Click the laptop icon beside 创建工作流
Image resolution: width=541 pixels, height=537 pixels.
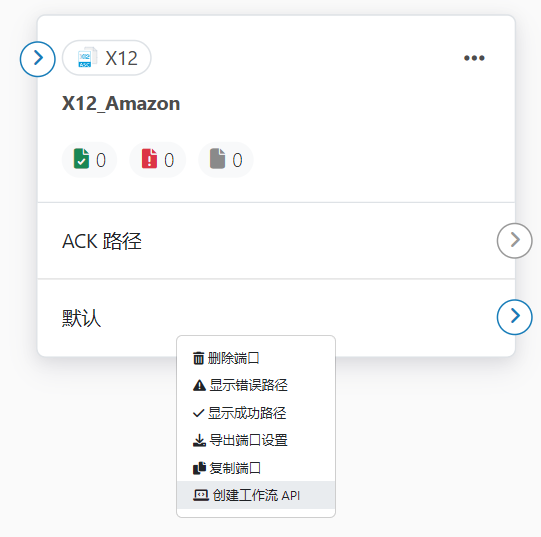click(x=200, y=495)
